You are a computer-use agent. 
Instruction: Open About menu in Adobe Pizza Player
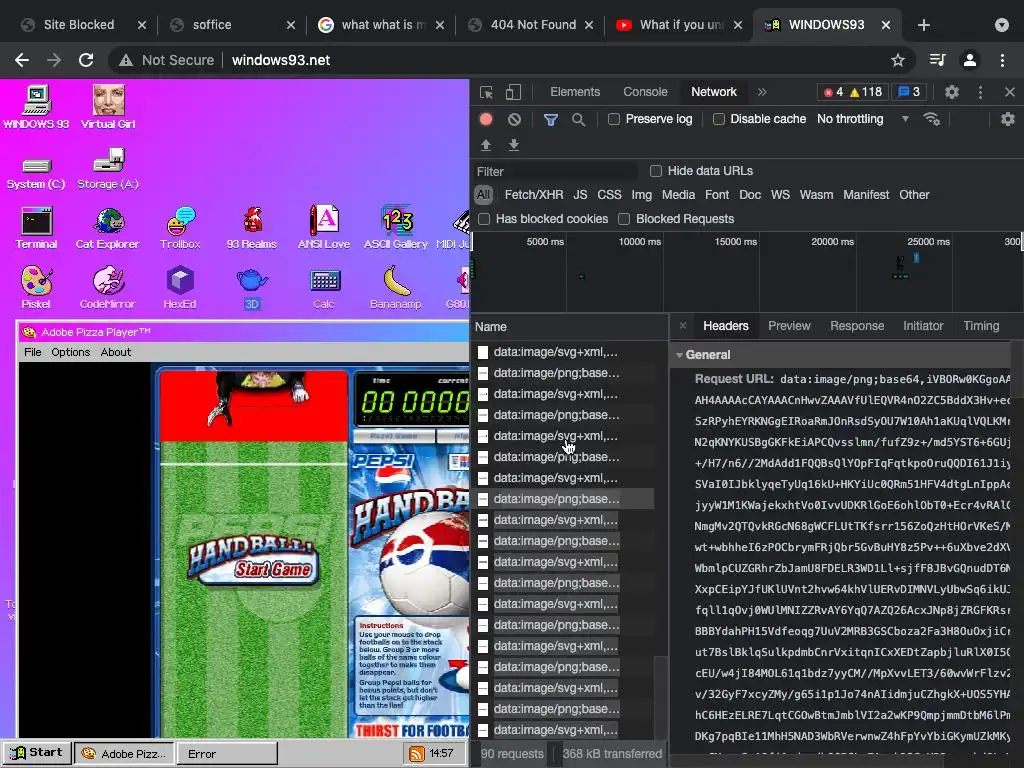(116, 352)
